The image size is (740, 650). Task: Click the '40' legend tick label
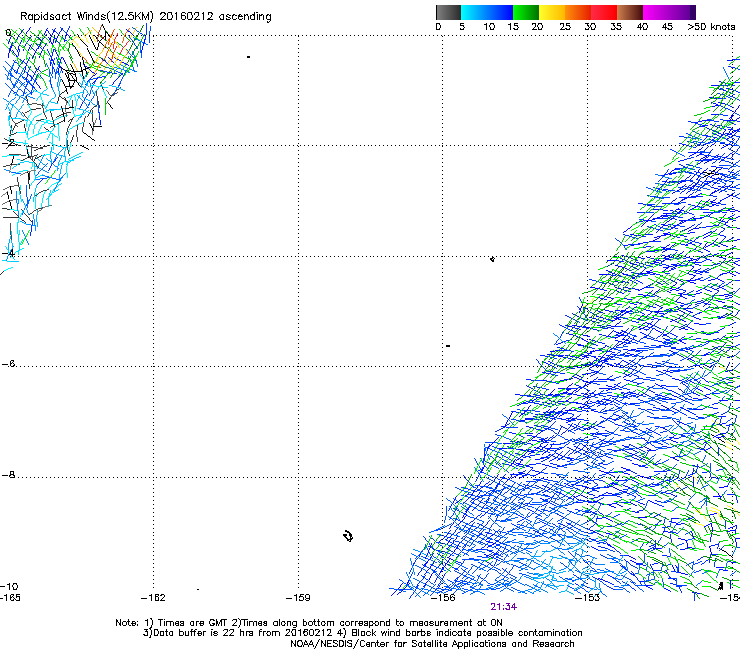pos(642,27)
